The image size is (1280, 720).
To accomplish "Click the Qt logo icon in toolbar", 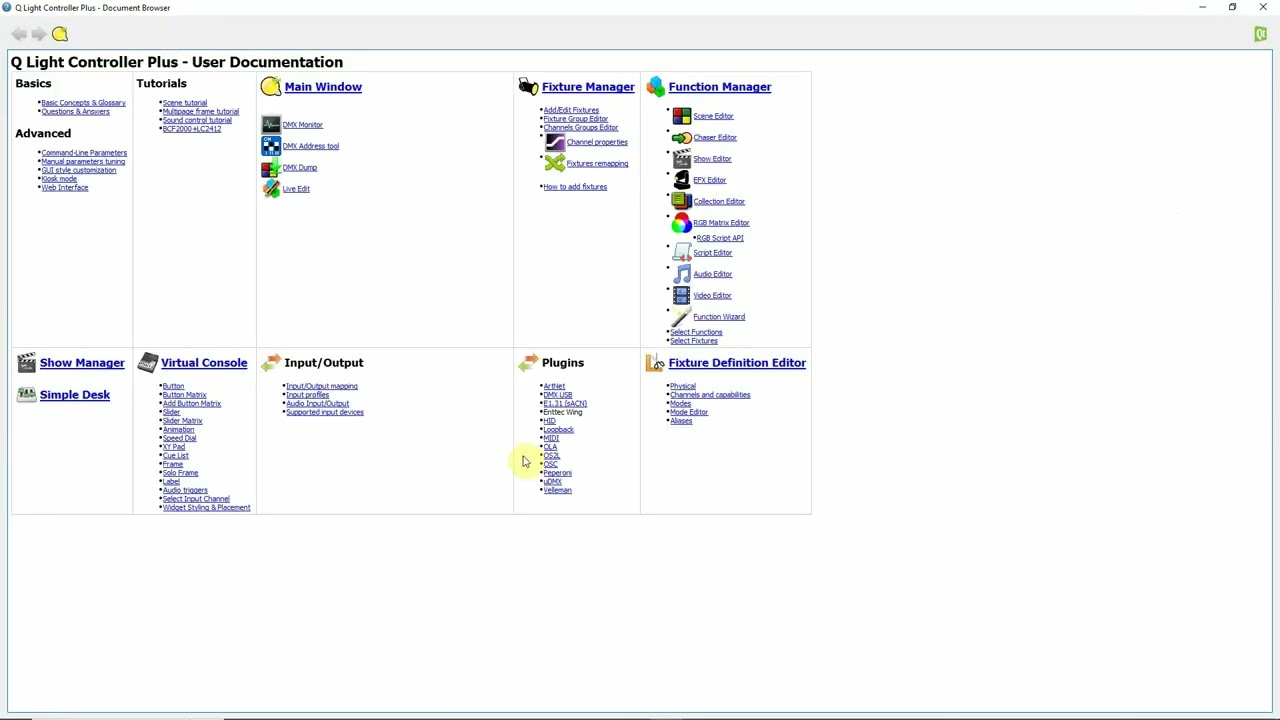I will point(1261,35).
